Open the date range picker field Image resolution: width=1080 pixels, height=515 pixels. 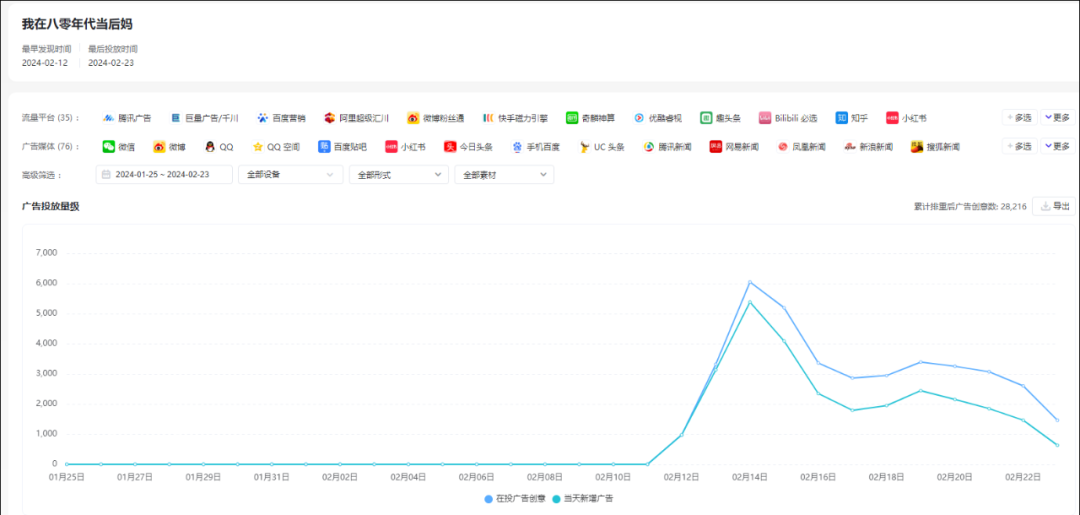pos(165,175)
